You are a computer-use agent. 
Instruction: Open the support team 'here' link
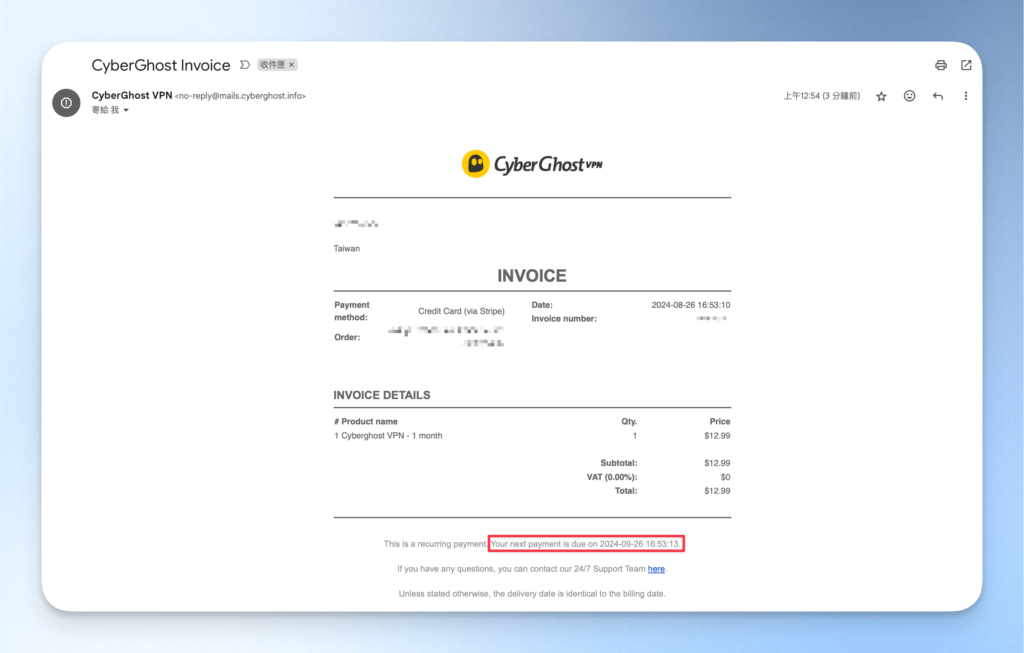pos(656,569)
